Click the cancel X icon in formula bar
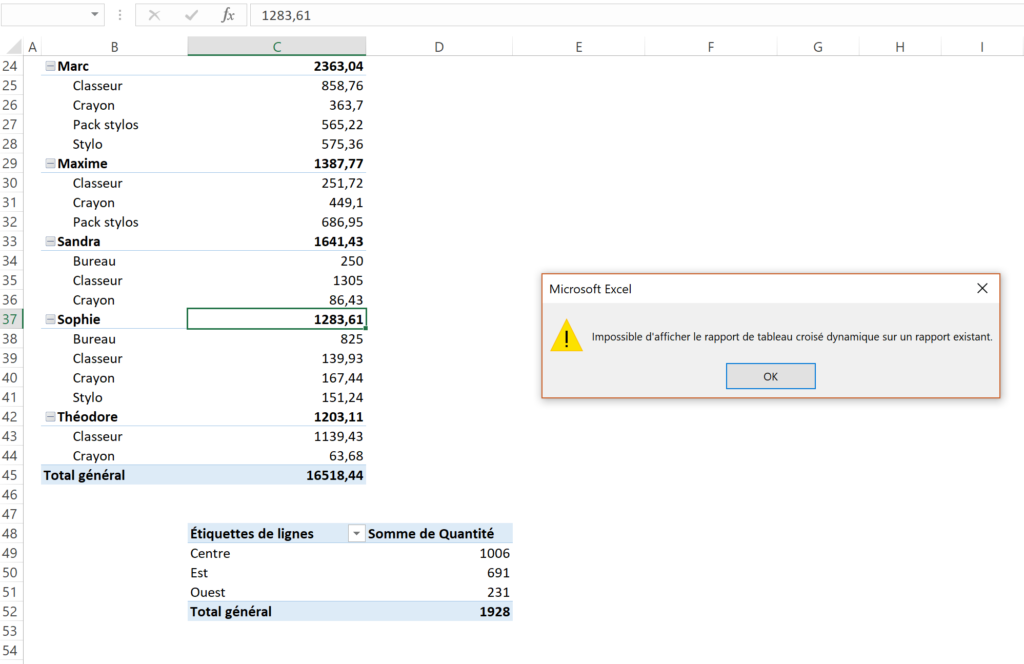The image size is (1024, 664). click(x=154, y=15)
